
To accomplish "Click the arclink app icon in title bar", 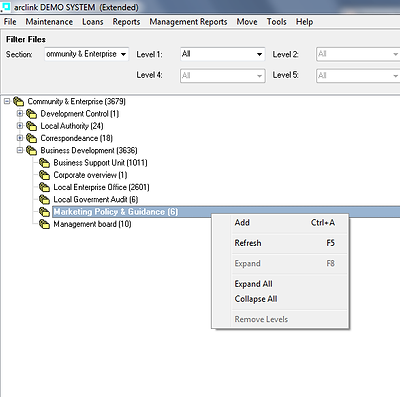I will point(6,6).
